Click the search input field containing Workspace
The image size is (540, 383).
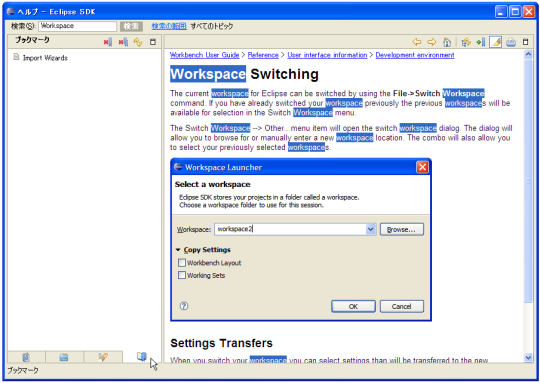pyautogui.click(x=77, y=26)
